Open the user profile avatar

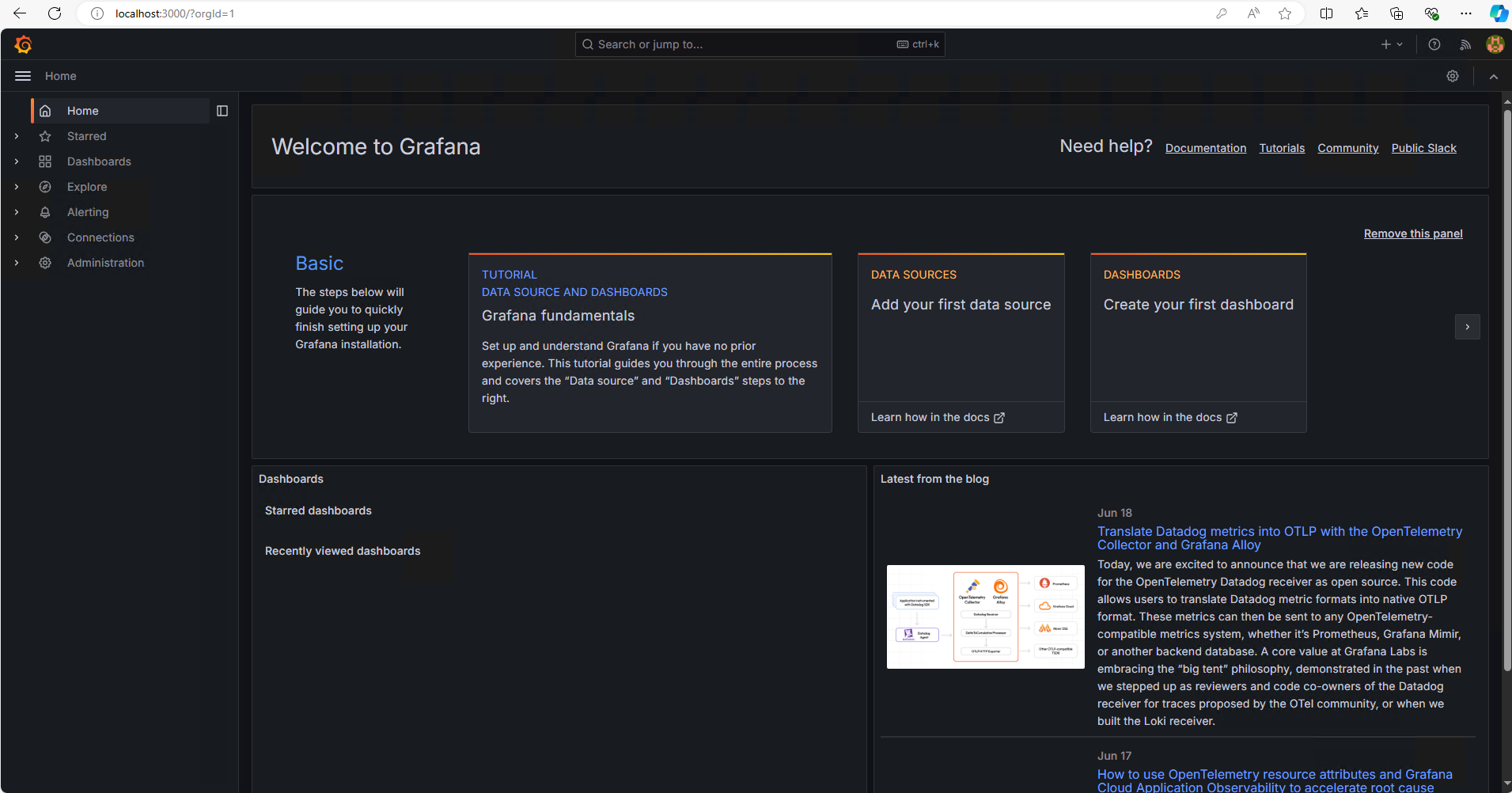coord(1495,44)
